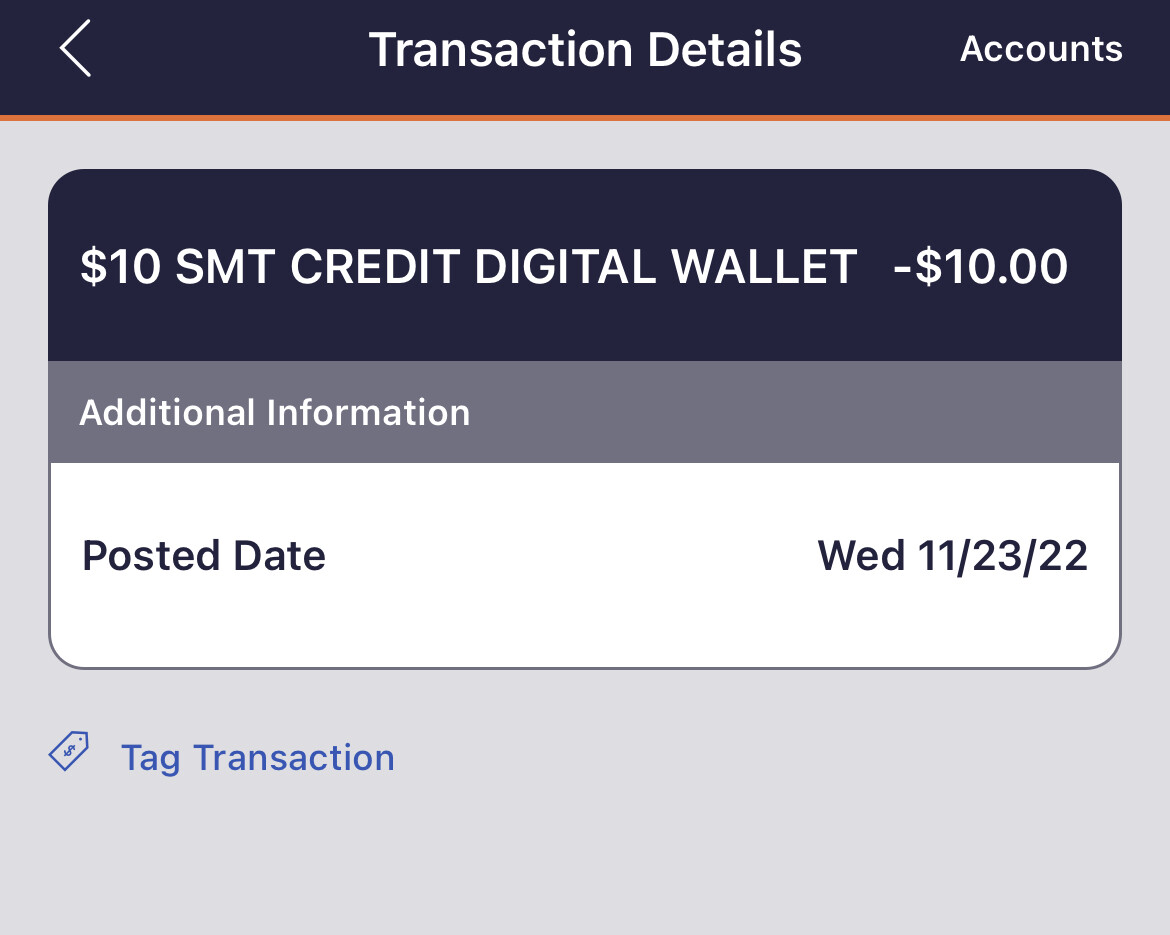Screen dimensions: 1170x935
Task: Click the $10 SMT CREDIT DIGITAL WALLET description
Action: click(x=468, y=267)
